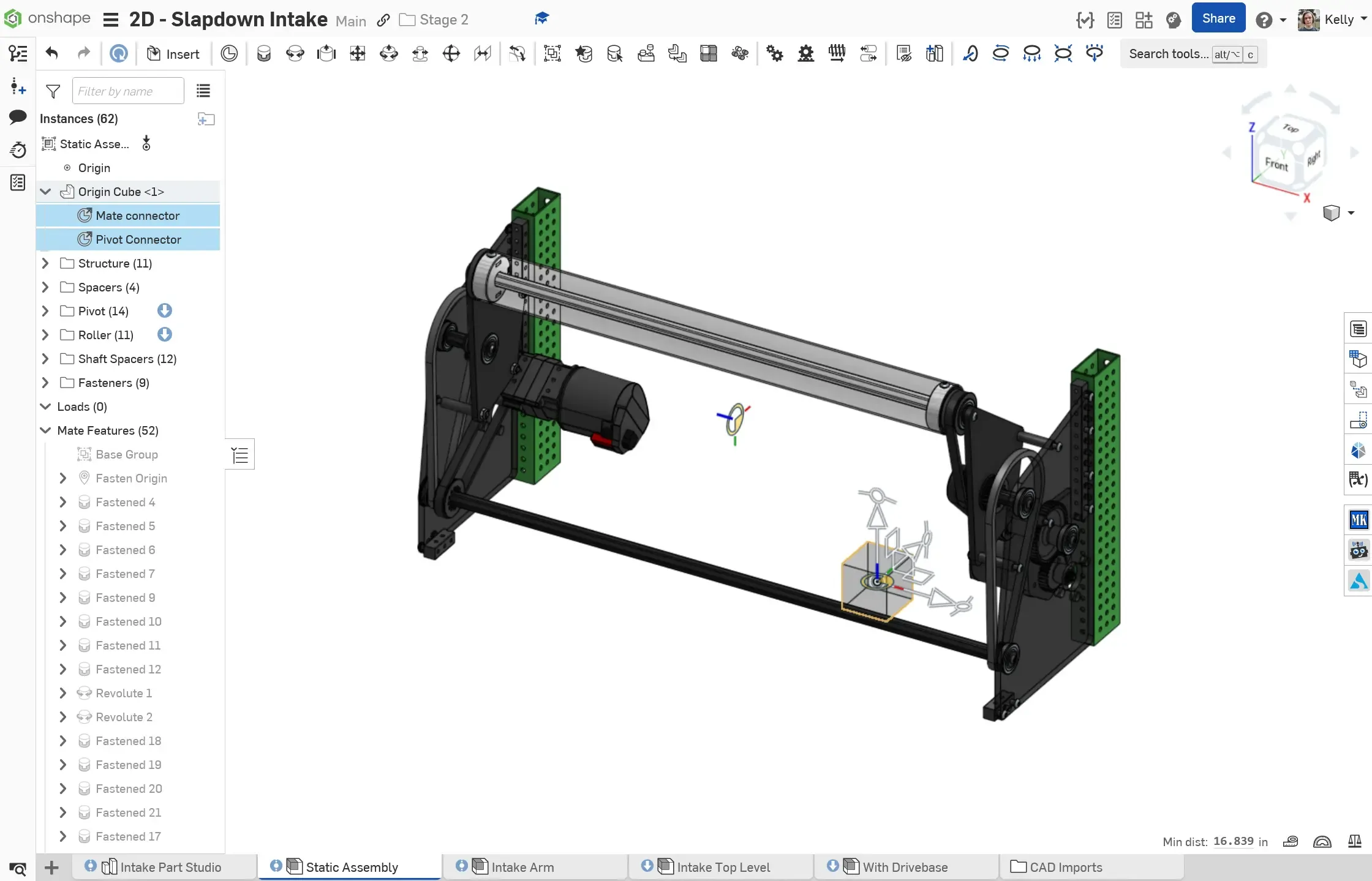This screenshot has height=881, width=1372.
Task: Click the Filter by name field
Action: pos(127,91)
